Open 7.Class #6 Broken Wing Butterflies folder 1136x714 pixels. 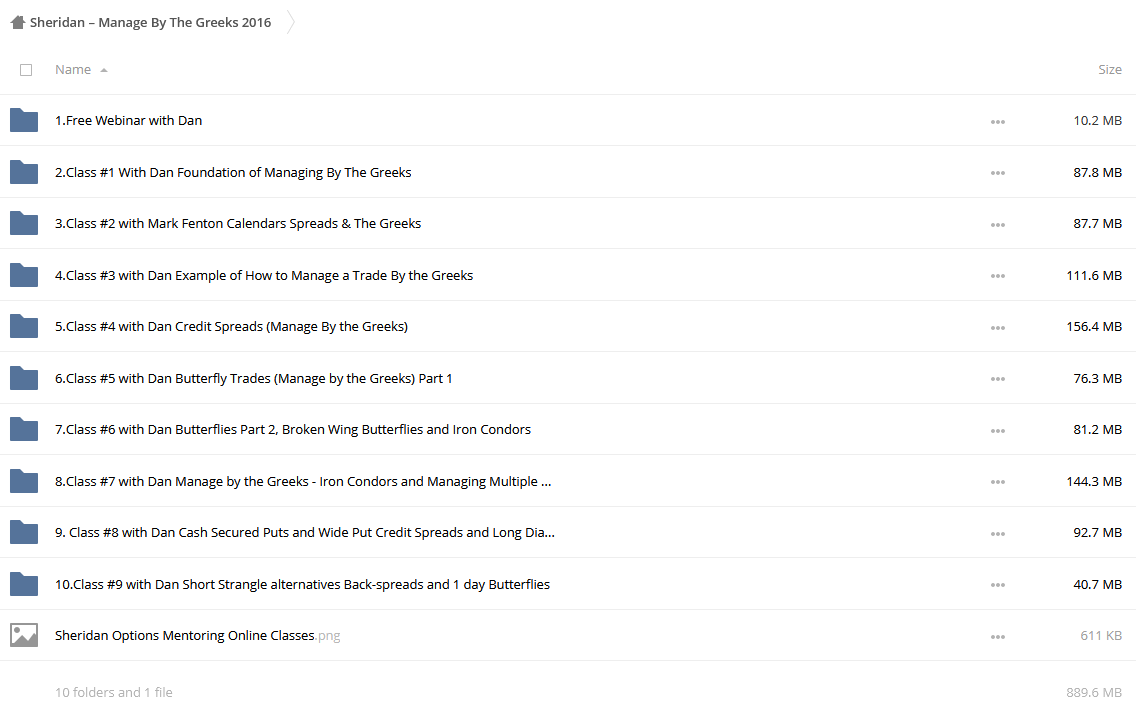pos(293,429)
